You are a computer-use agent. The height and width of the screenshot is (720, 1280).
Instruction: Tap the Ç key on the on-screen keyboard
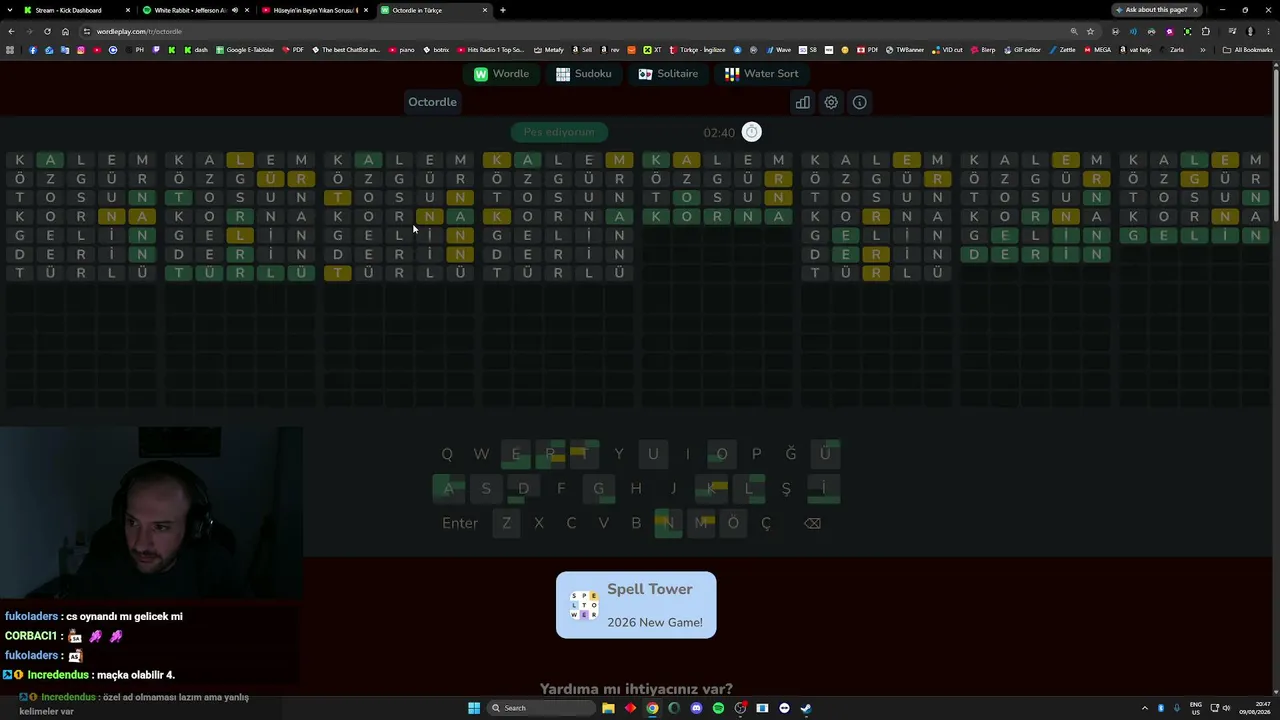click(x=766, y=523)
